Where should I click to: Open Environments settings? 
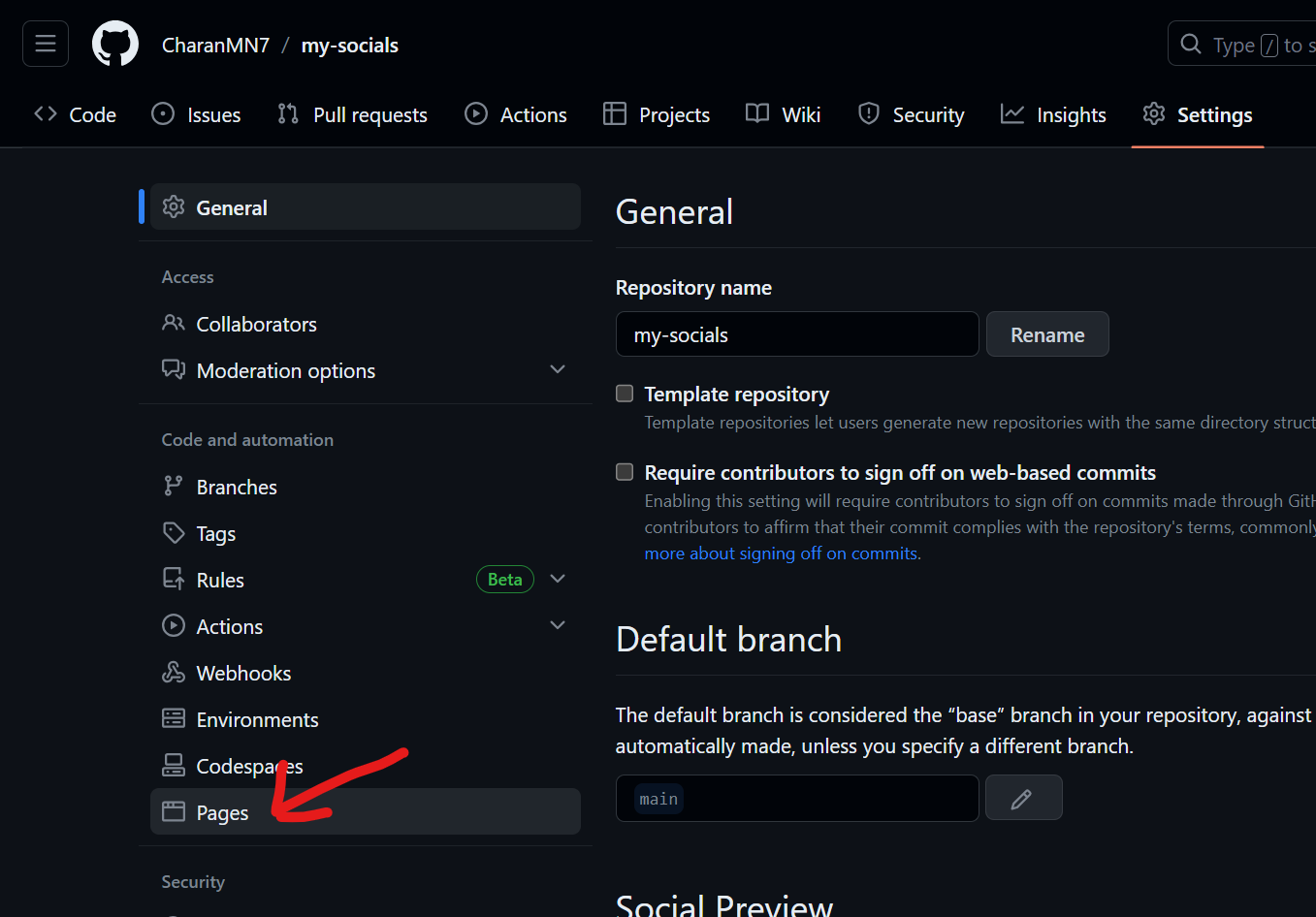(x=366, y=719)
